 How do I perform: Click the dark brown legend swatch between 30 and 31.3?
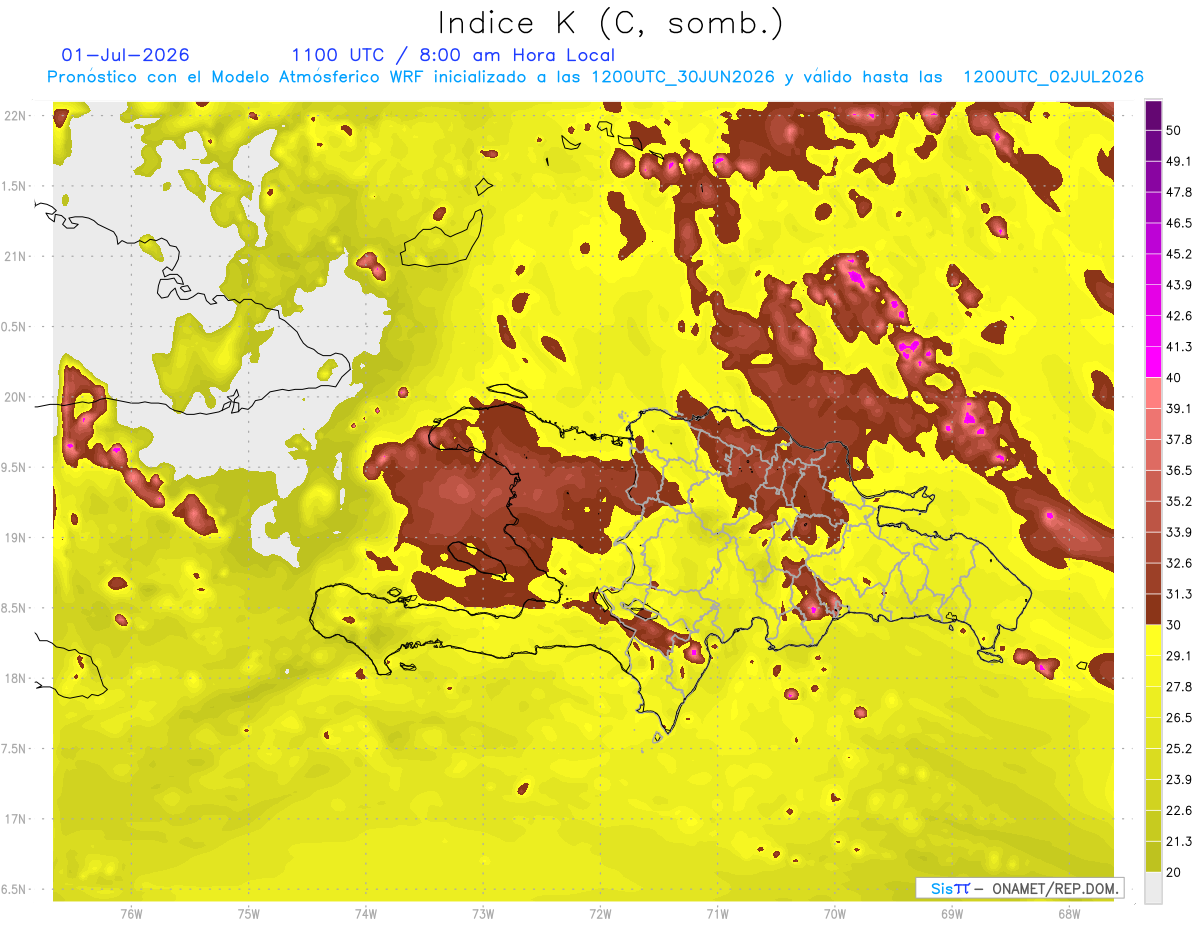(x=1153, y=610)
